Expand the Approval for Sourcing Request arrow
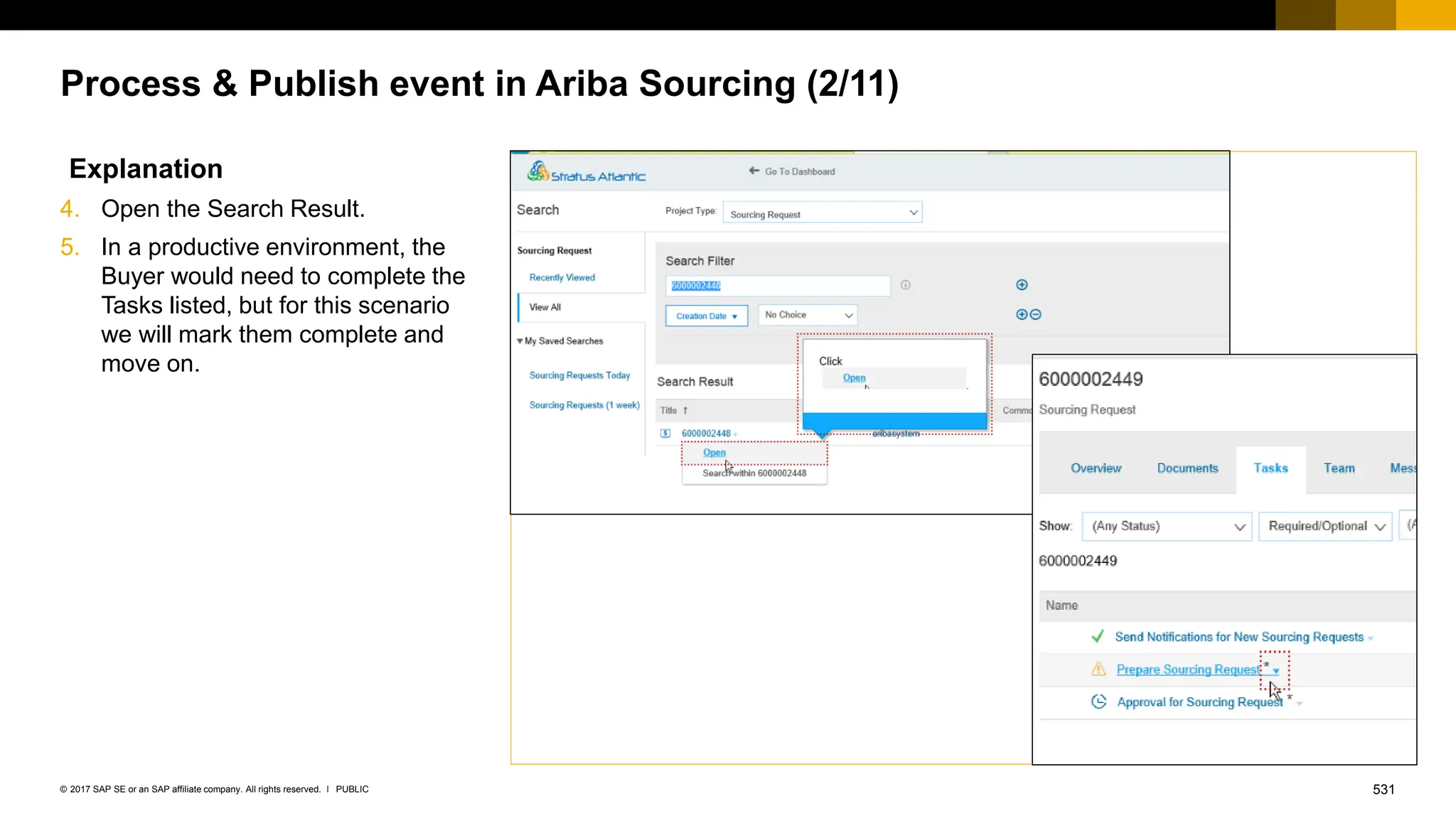The width and height of the screenshot is (1456, 819). [x=1299, y=704]
